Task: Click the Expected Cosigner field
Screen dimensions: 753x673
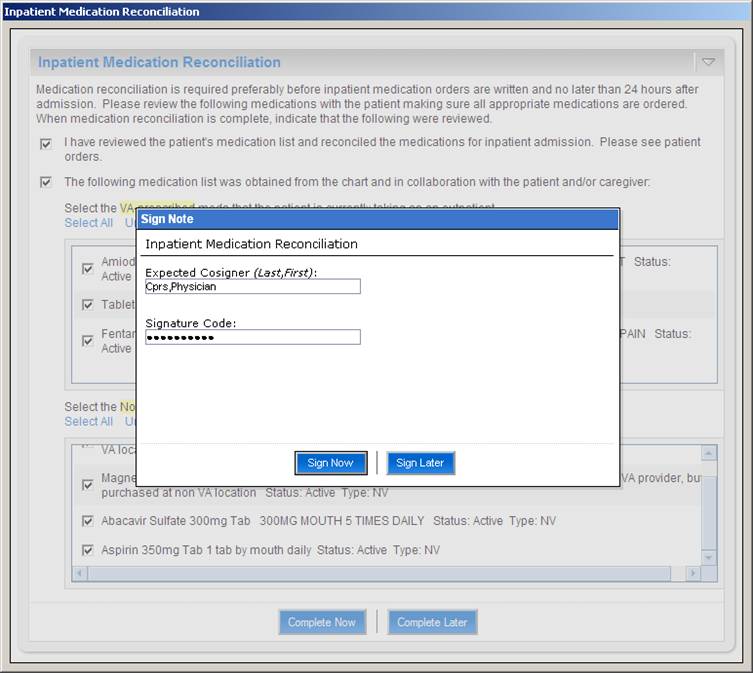Action: click(252, 287)
